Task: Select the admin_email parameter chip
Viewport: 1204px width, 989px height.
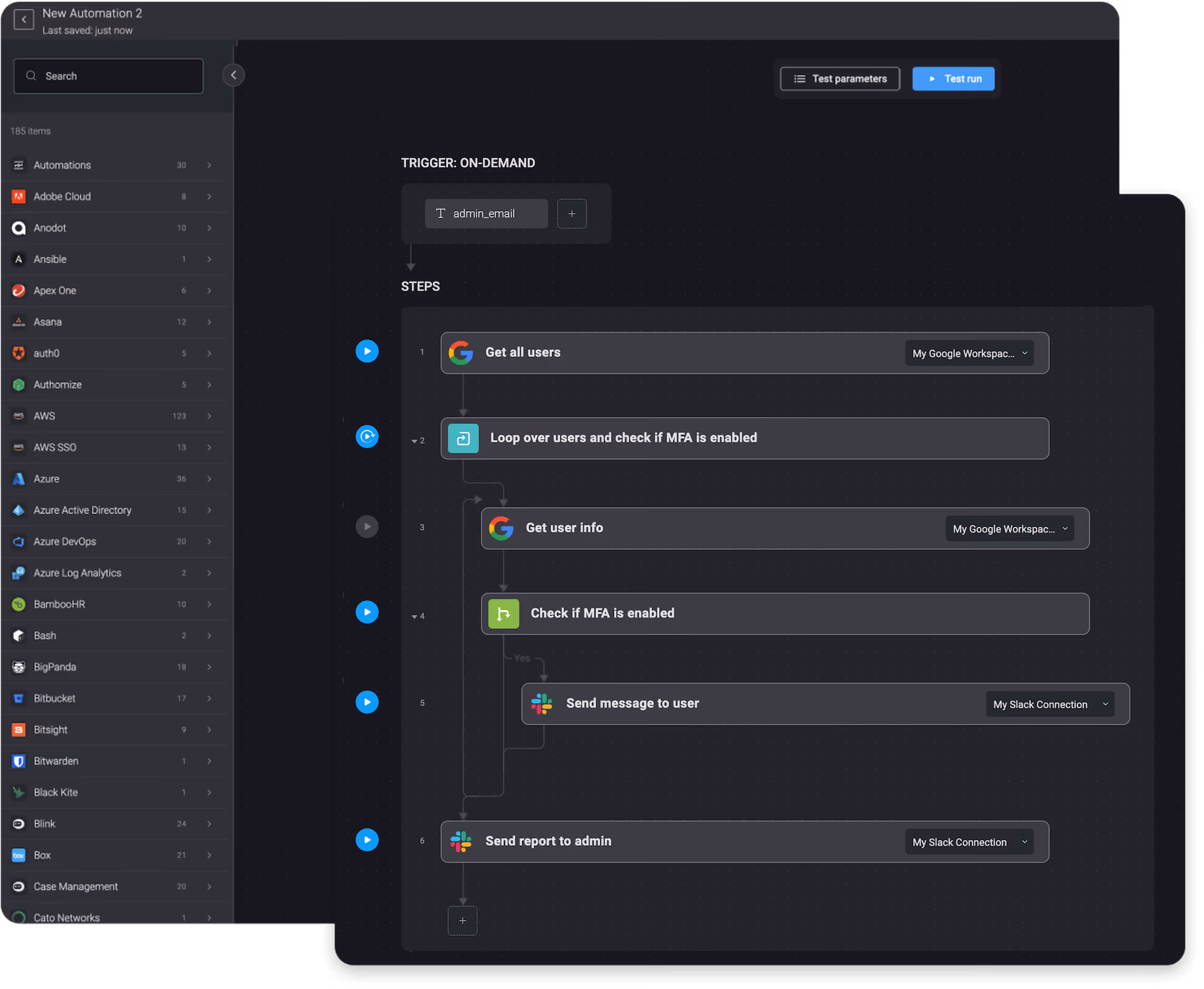Action: 486,214
